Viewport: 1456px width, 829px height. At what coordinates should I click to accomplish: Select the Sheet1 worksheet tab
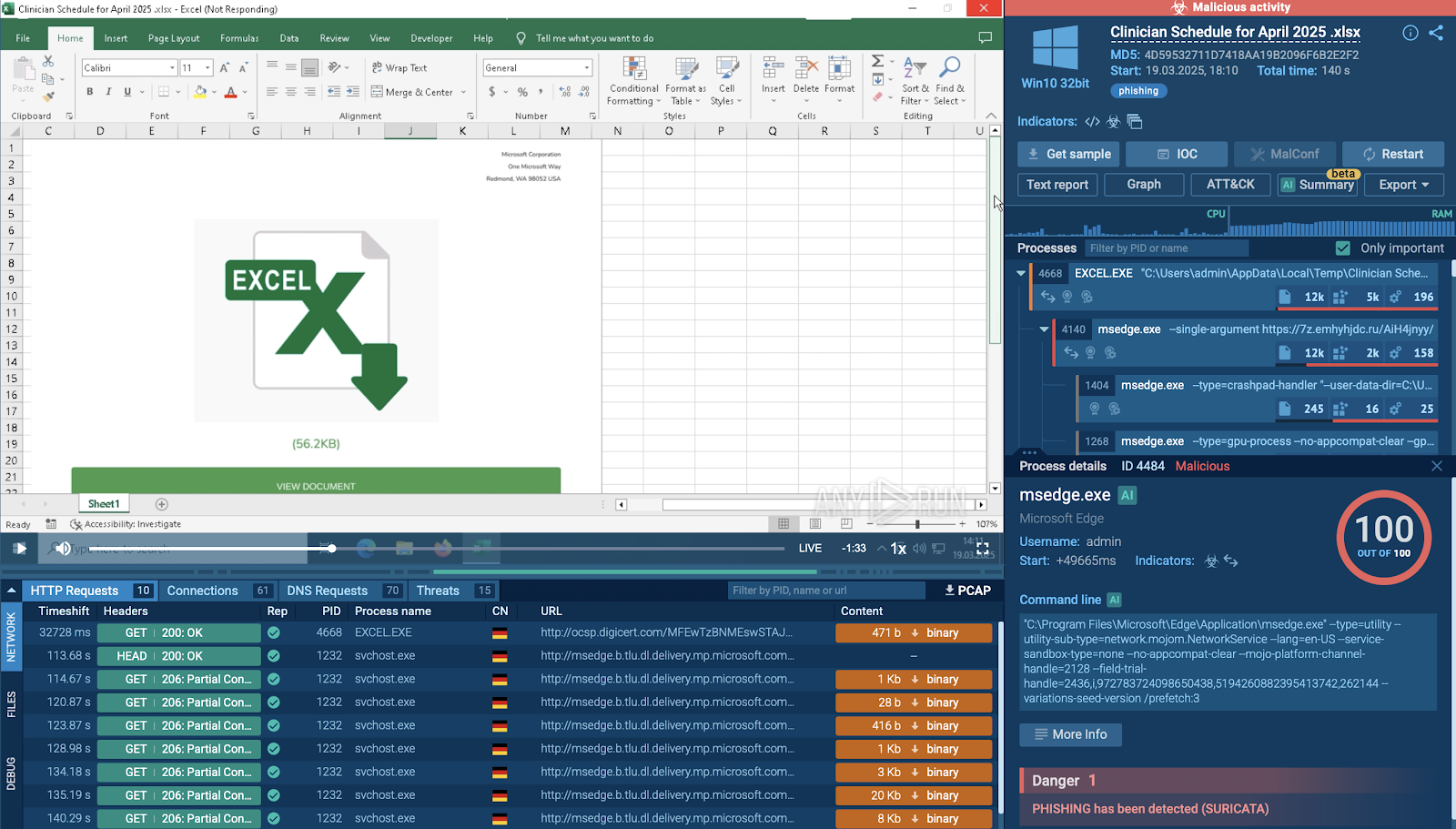coord(104,504)
